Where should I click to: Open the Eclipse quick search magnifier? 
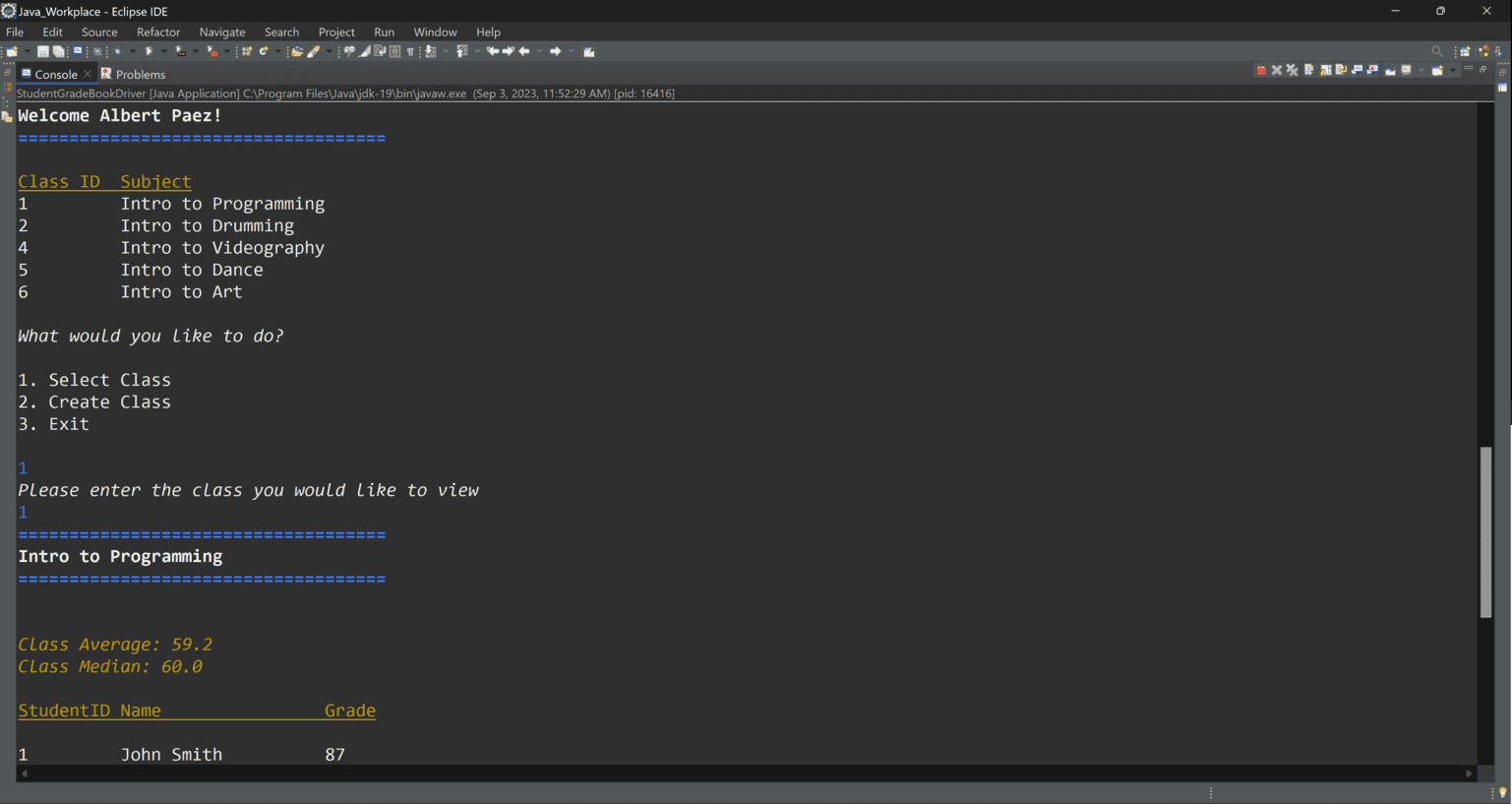[x=1437, y=51]
